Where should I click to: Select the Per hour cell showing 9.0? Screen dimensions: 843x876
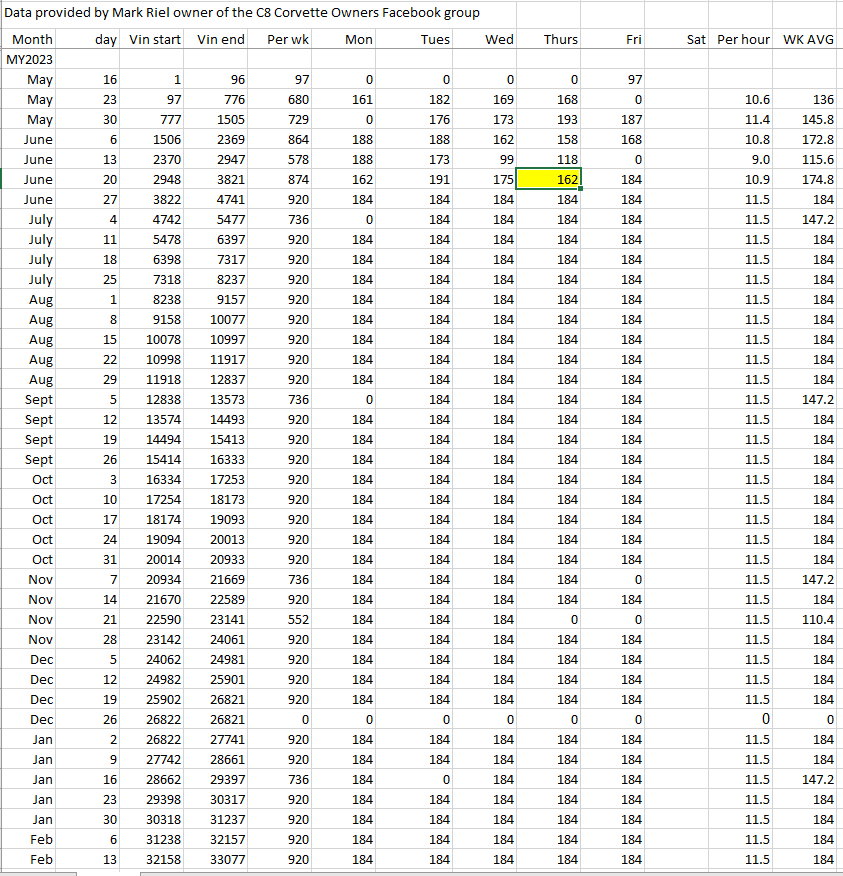(x=743, y=160)
